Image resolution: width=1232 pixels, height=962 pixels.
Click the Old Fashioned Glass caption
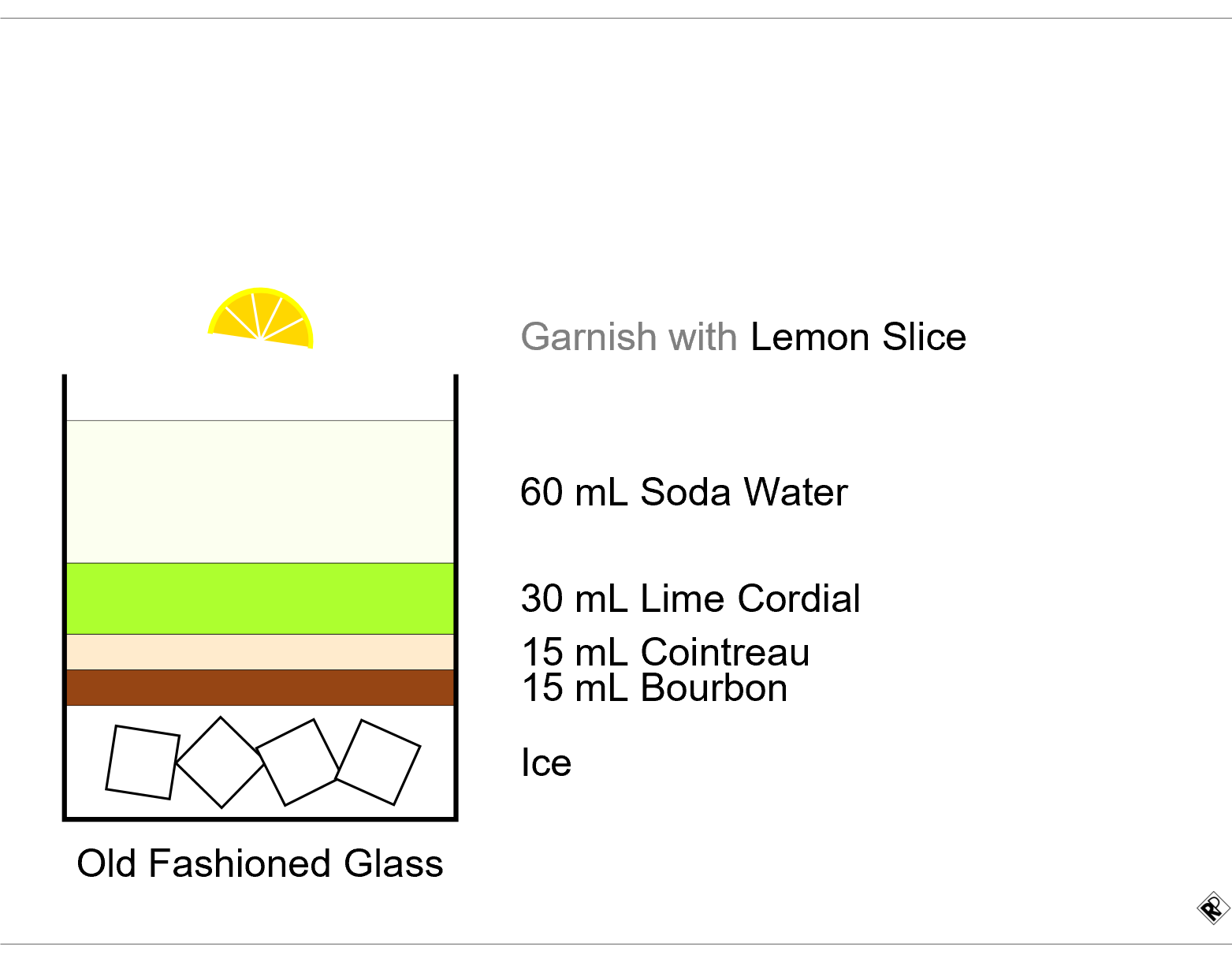tap(260, 863)
